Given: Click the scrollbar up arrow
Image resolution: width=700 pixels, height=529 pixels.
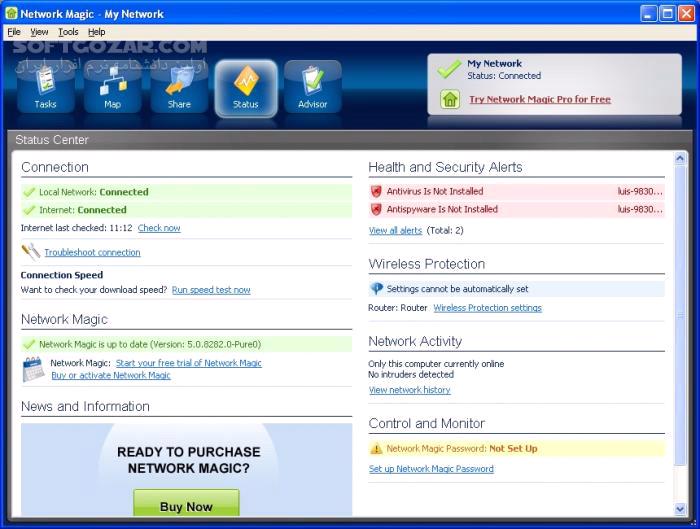Looking at the screenshot, I should 680,158.
